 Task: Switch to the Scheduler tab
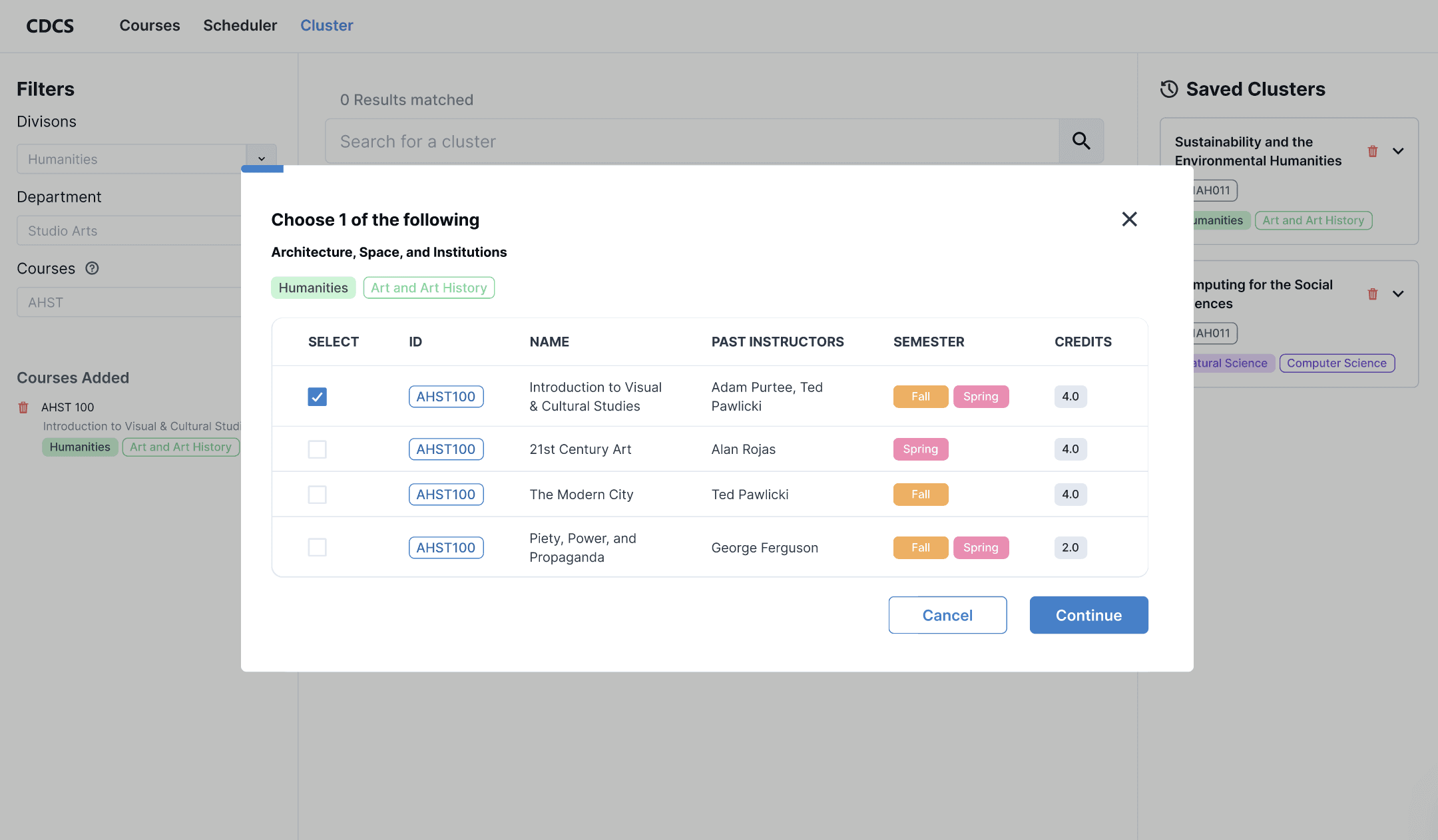pos(240,25)
